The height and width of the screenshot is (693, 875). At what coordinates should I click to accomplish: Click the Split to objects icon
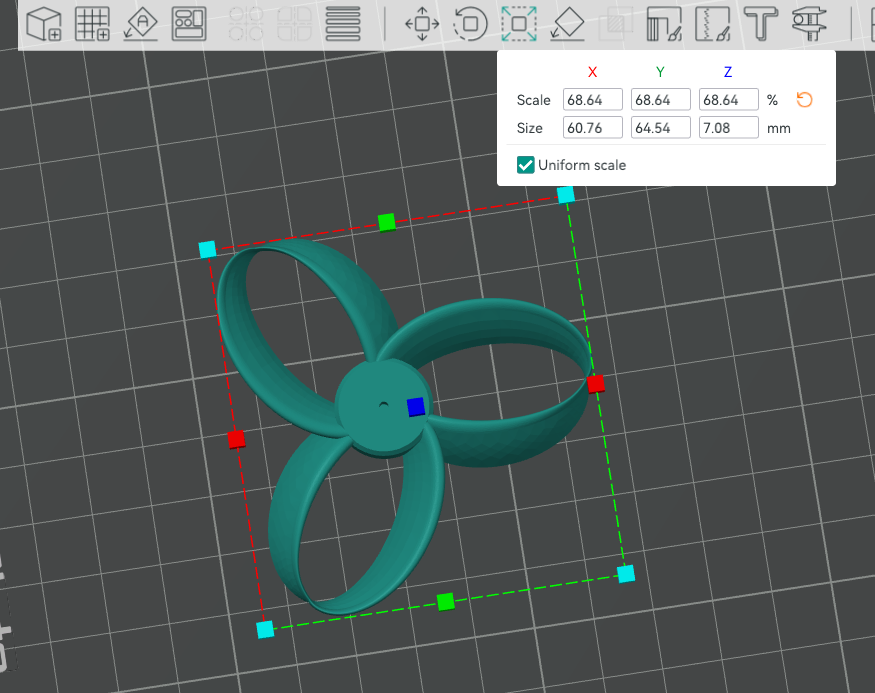point(246,24)
